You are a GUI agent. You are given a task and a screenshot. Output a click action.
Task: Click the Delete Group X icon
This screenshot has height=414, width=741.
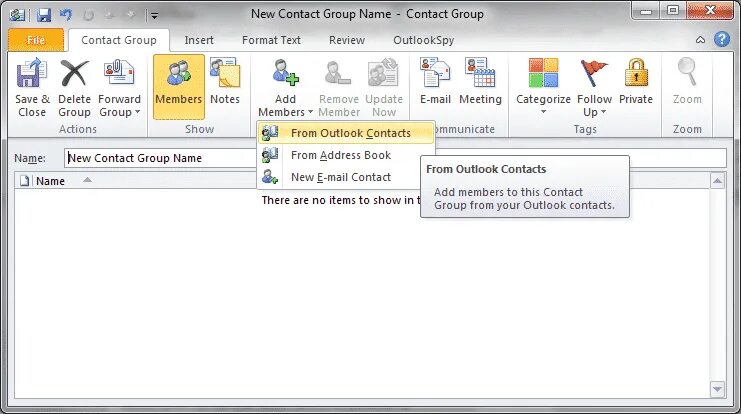75,73
